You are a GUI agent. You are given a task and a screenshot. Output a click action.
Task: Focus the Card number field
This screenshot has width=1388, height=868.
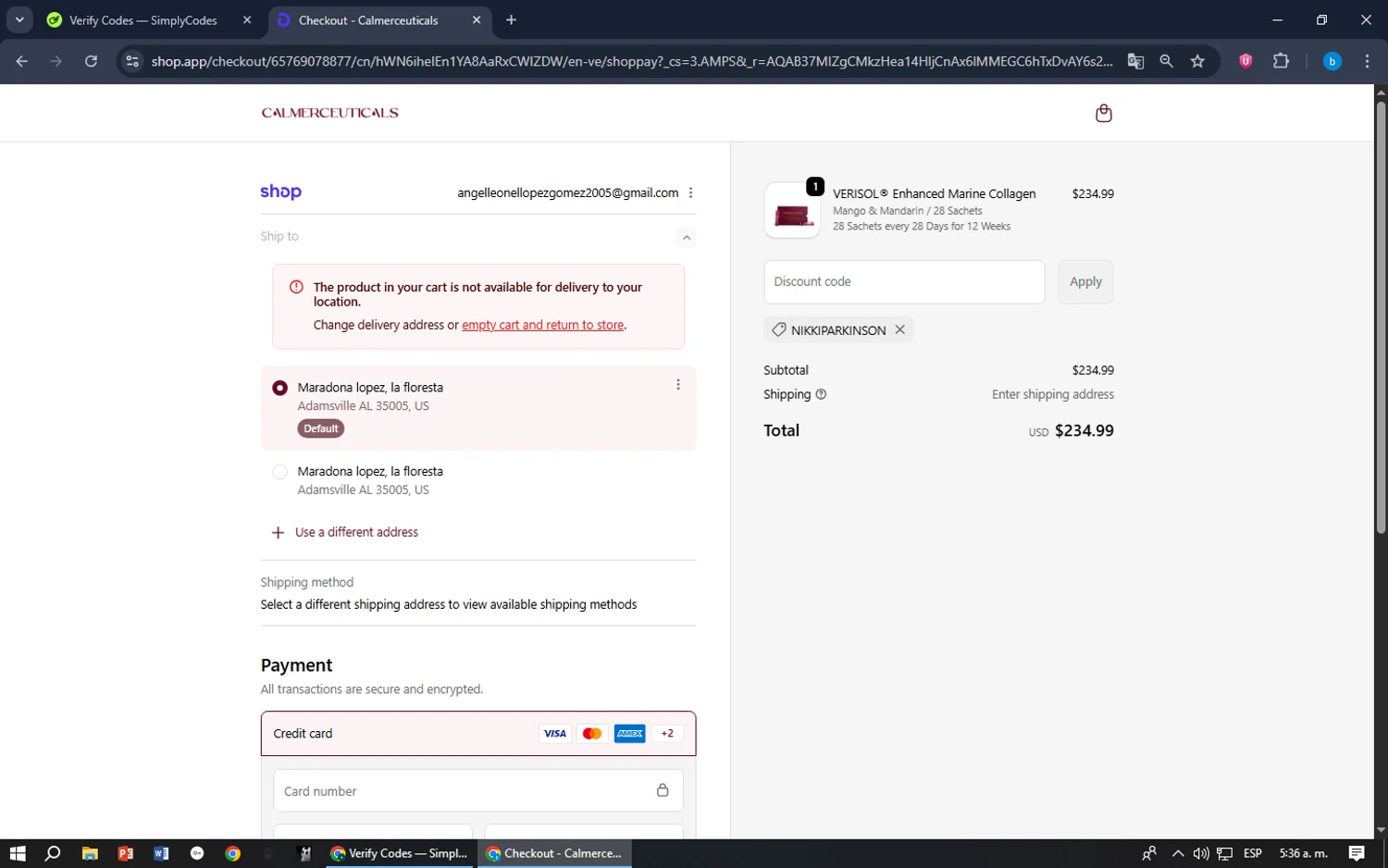coord(478,791)
